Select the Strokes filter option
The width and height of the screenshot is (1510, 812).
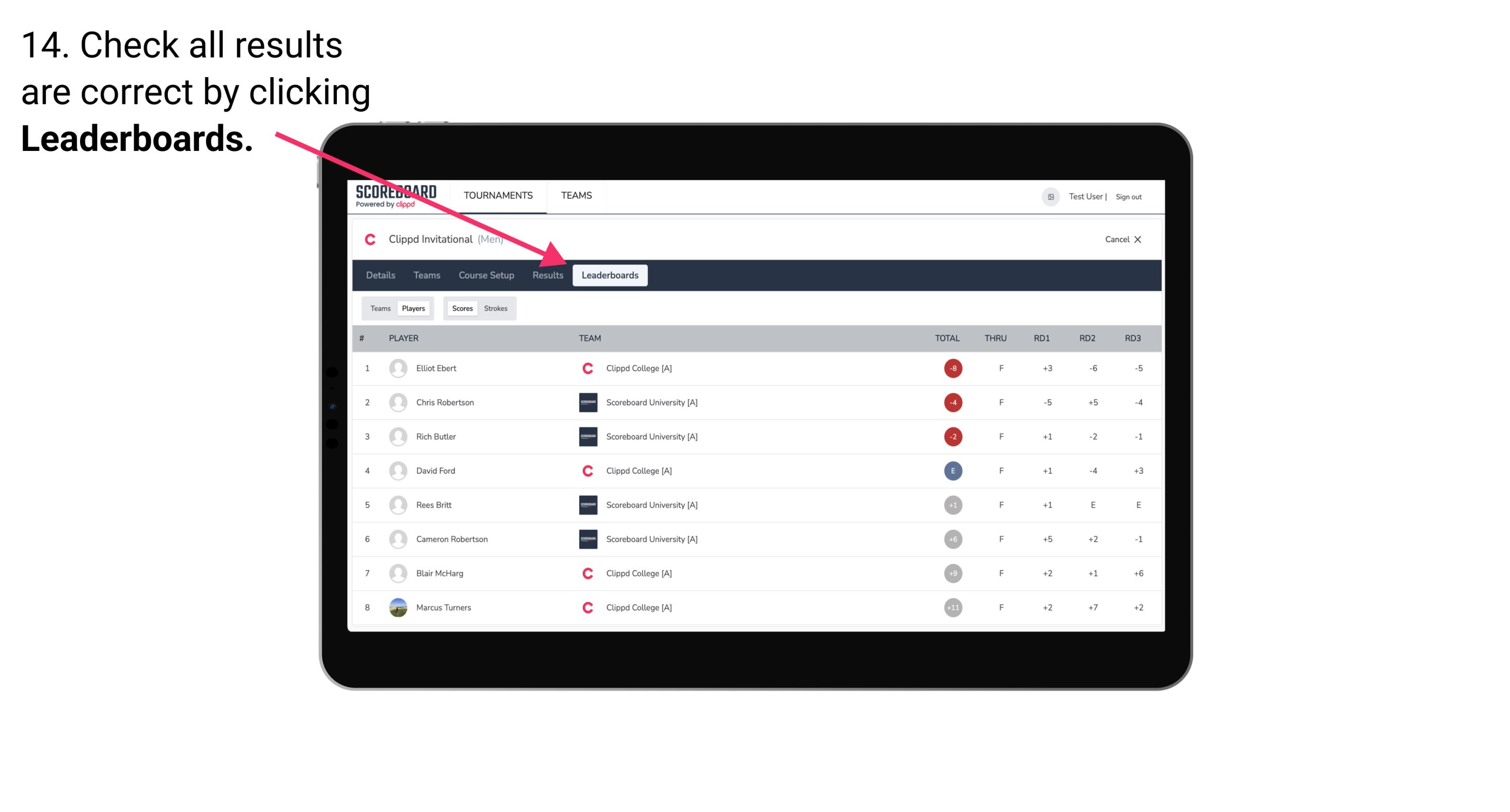click(x=495, y=308)
